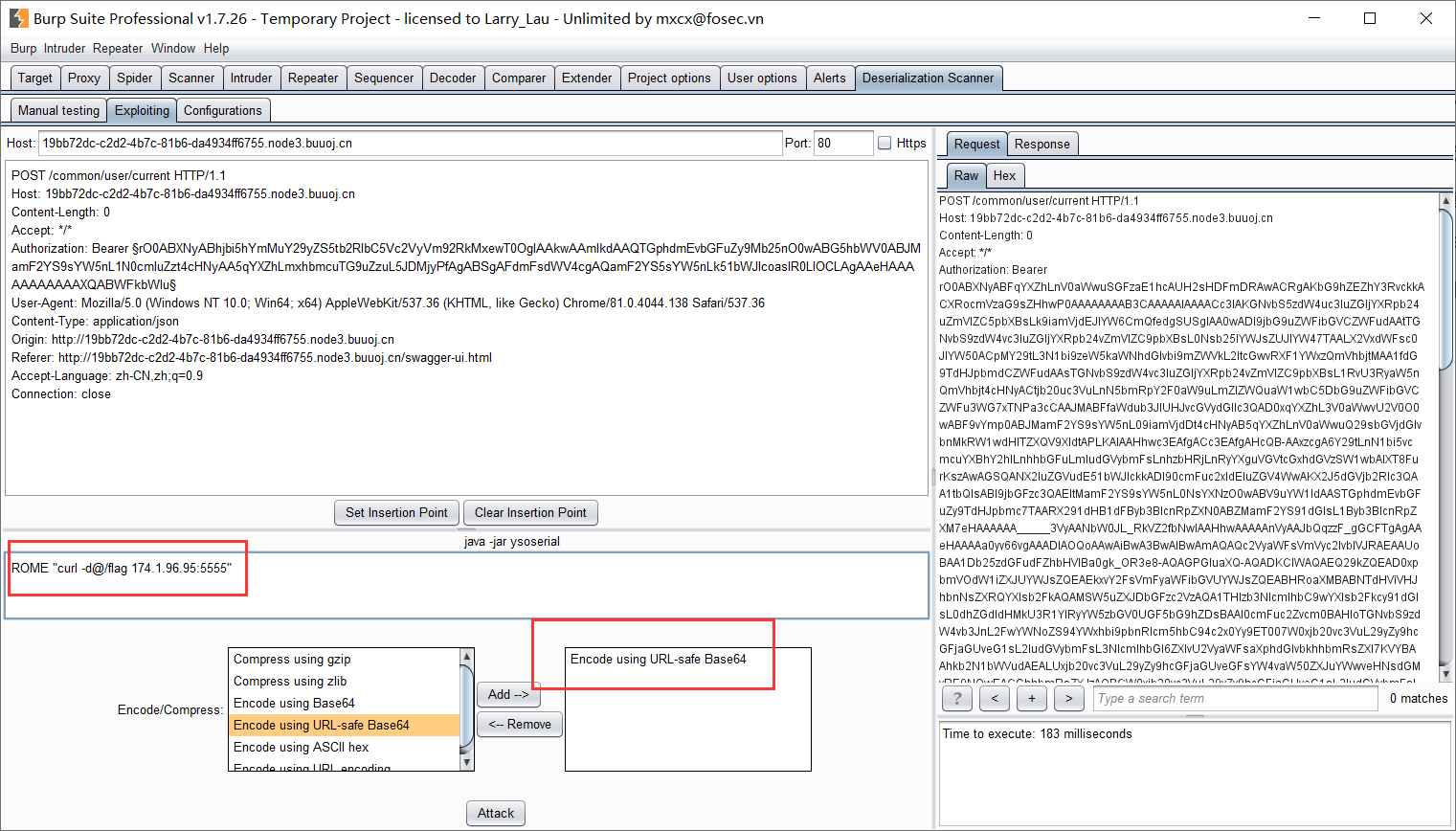The width and height of the screenshot is (1456, 831).
Task: Click the Time to execute result text
Action: pyautogui.click(x=1037, y=733)
